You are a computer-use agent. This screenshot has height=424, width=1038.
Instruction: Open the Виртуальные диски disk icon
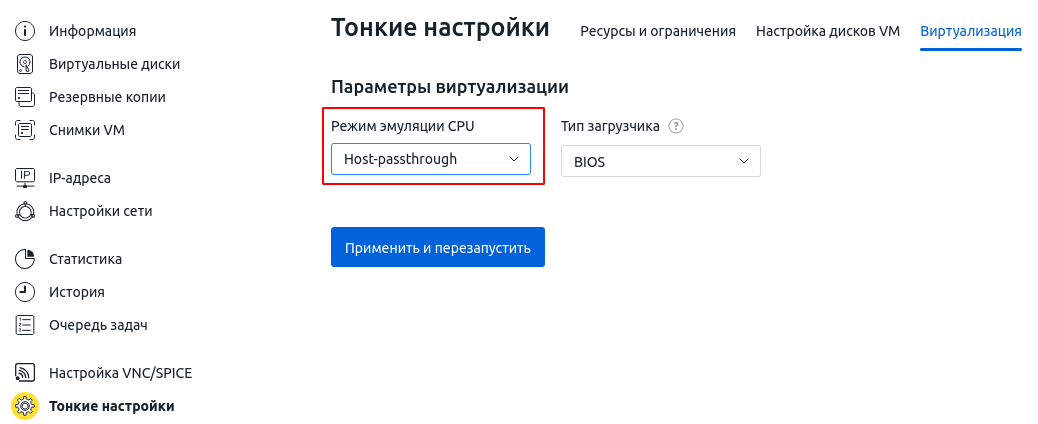point(24,64)
